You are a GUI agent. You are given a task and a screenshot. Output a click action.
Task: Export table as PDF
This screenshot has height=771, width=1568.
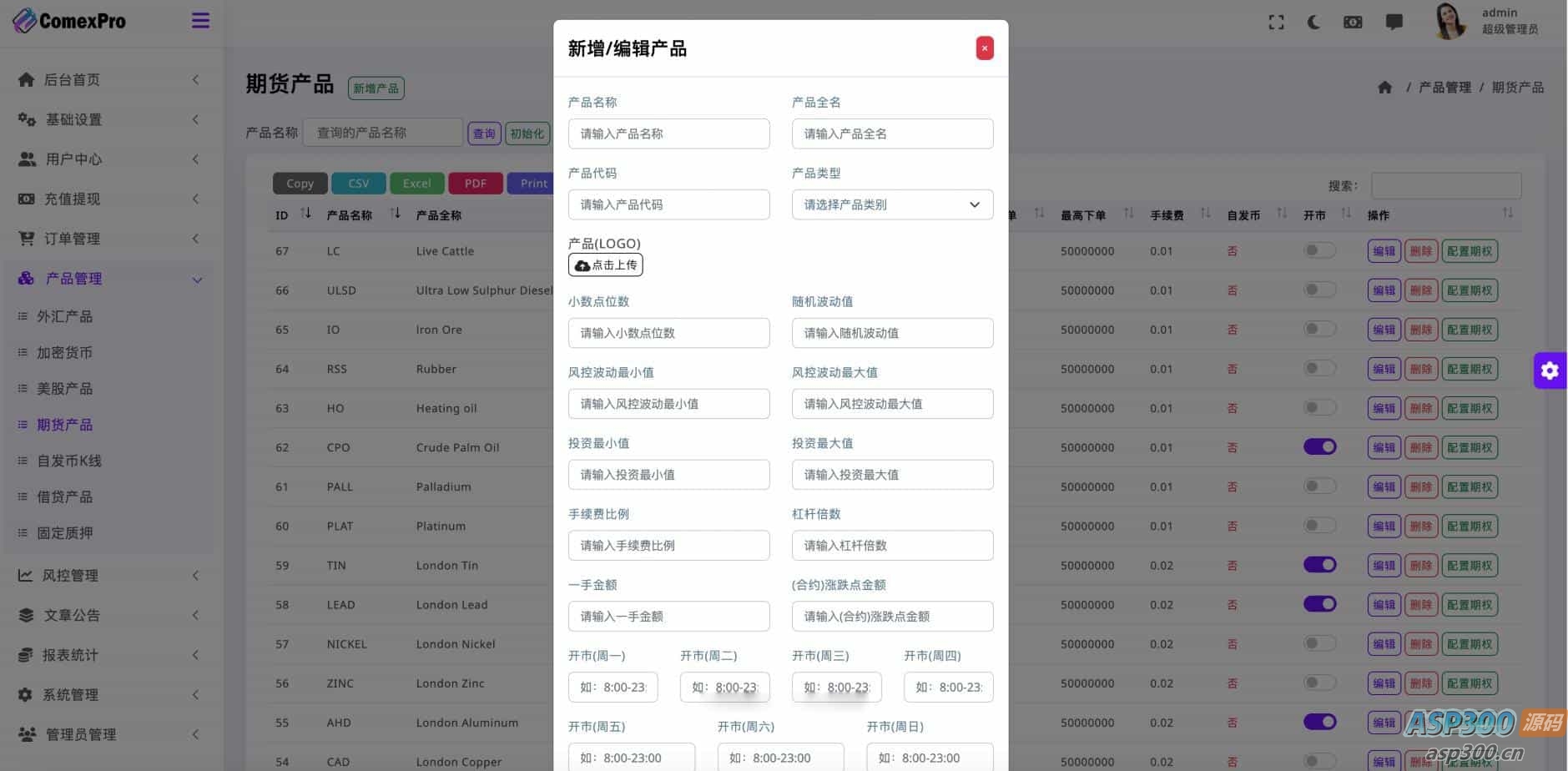click(476, 184)
